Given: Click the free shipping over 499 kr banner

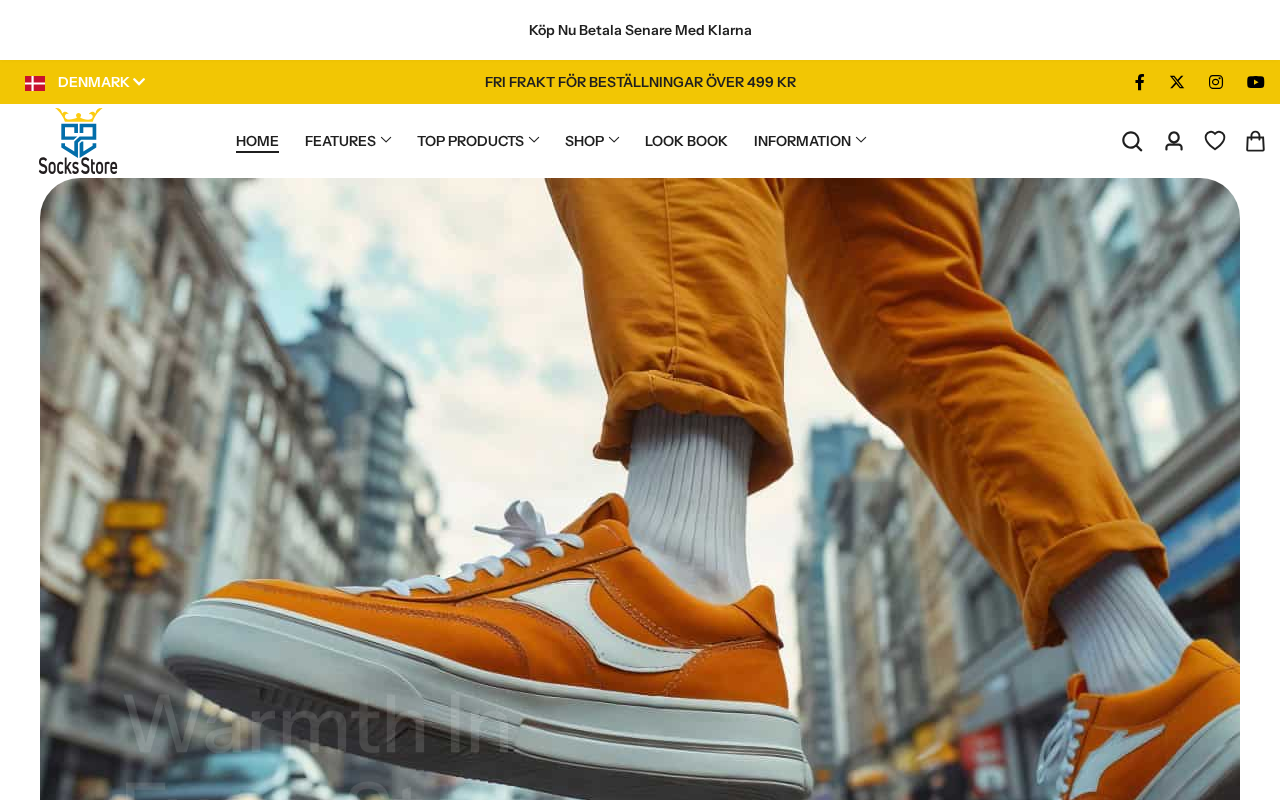Looking at the screenshot, I should [x=640, y=82].
